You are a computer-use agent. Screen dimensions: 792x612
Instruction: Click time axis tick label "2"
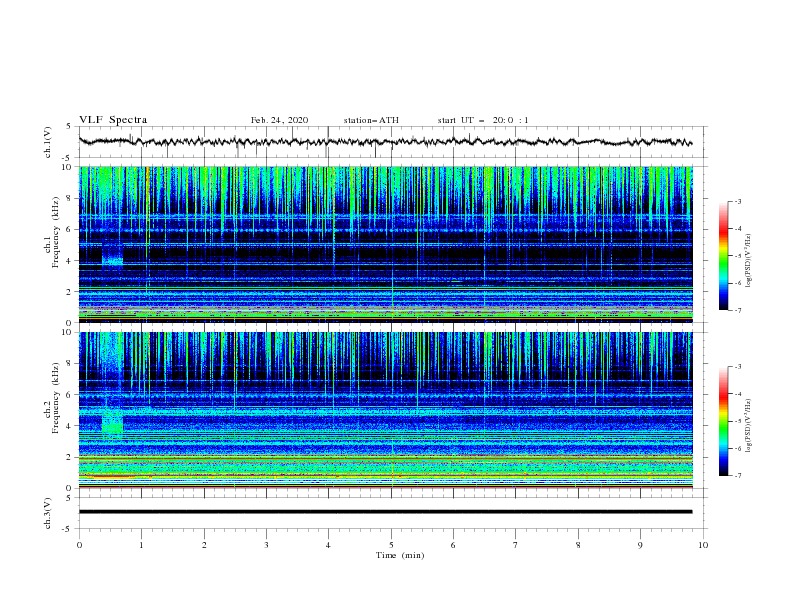click(x=204, y=545)
